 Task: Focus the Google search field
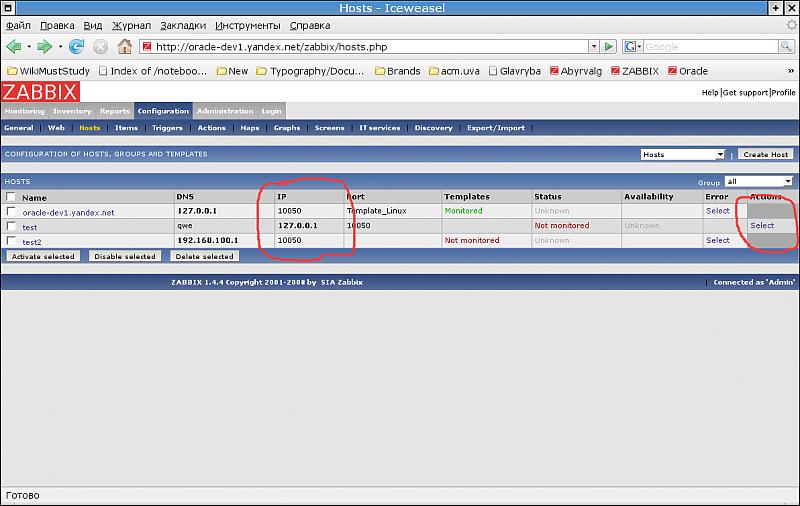pyautogui.click(x=711, y=47)
